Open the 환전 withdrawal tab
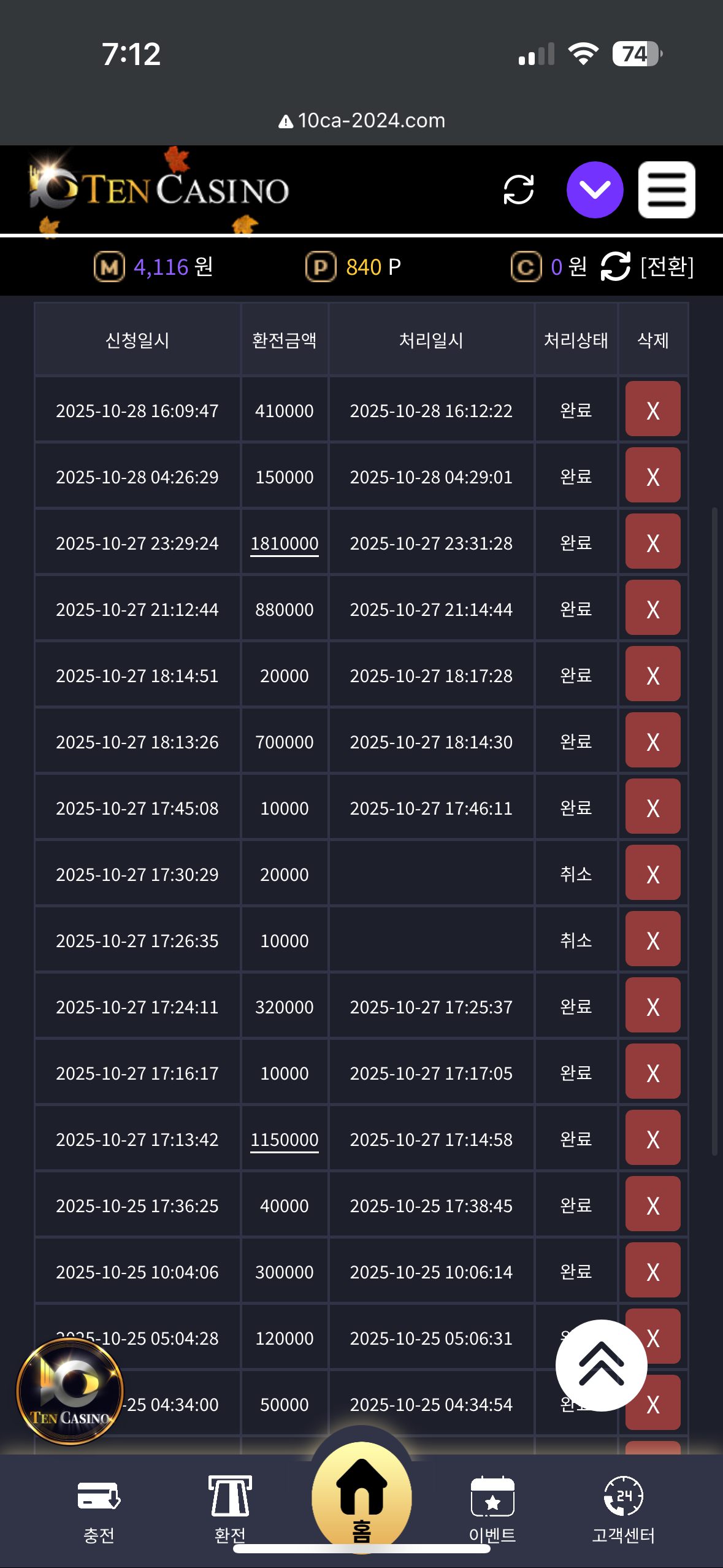Viewport: 723px width, 1568px height. tap(230, 1509)
